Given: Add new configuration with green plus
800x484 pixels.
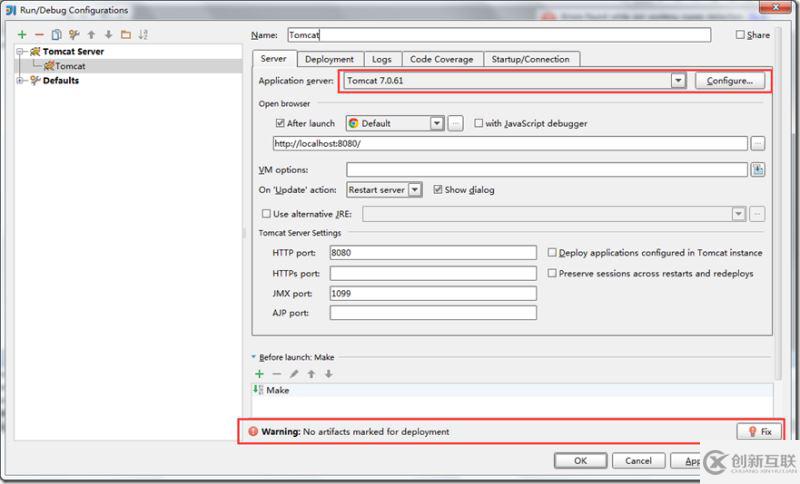Looking at the screenshot, I should (22, 34).
